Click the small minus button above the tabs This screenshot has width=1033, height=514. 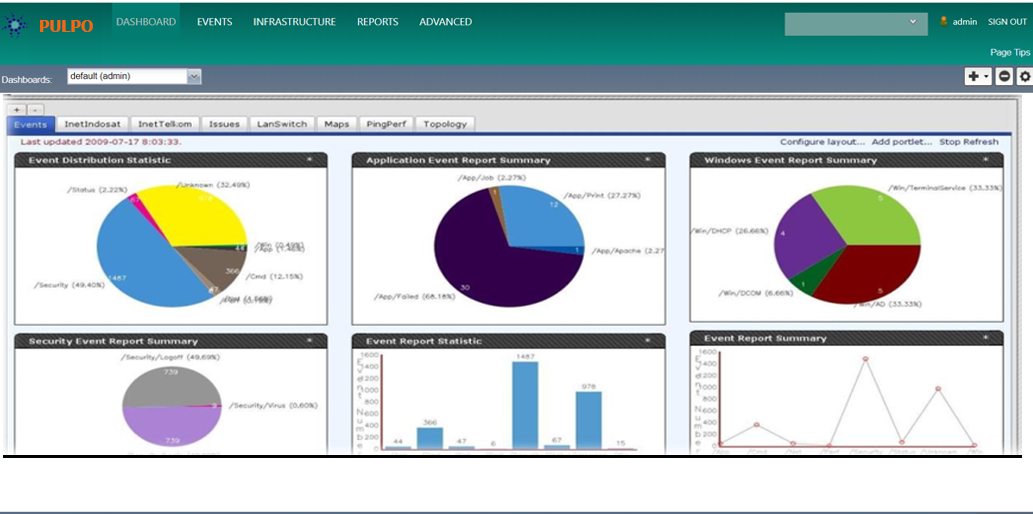click(35, 109)
